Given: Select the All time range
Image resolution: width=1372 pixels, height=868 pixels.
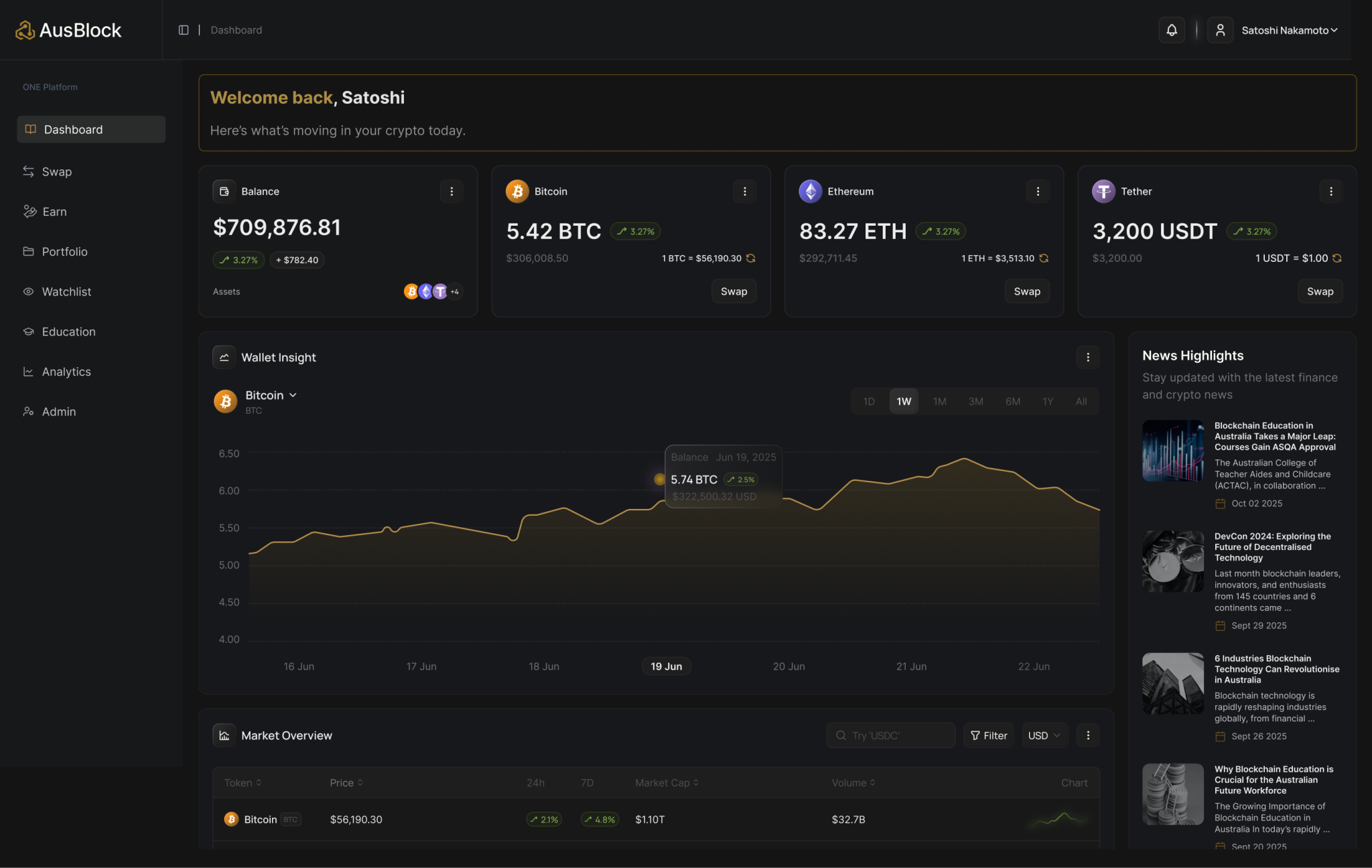Looking at the screenshot, I should [1081, 402].
